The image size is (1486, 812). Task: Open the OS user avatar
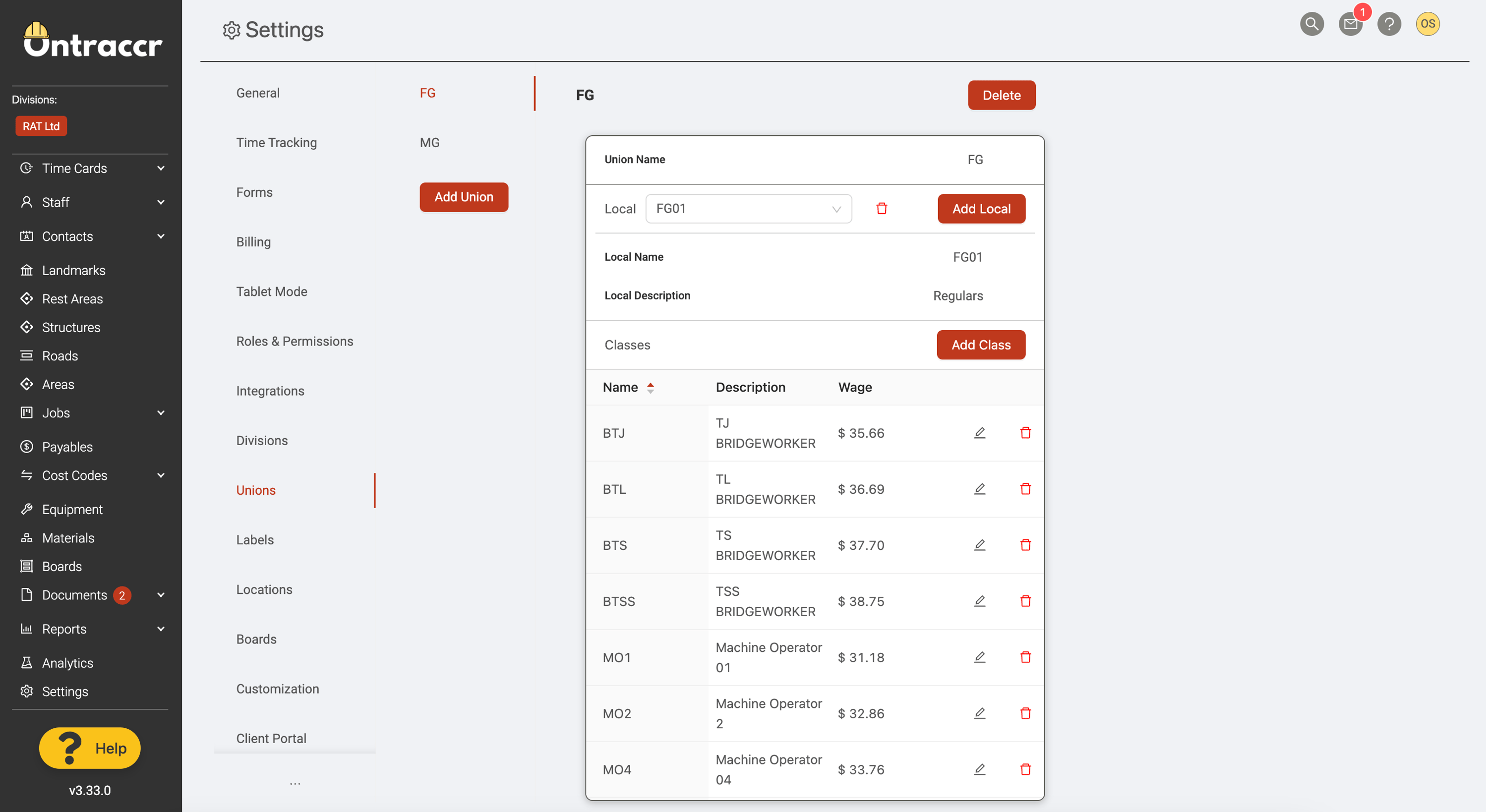pos(1427,24)
